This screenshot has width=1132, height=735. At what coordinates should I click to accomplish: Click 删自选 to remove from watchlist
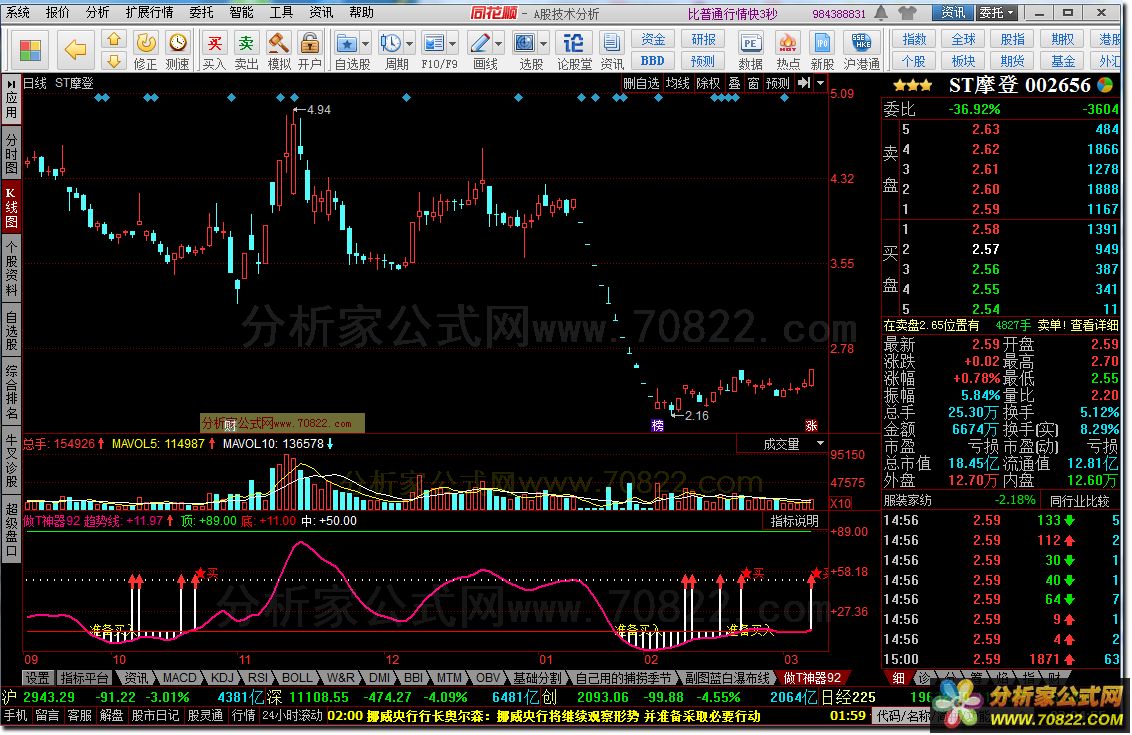[641, 84]
